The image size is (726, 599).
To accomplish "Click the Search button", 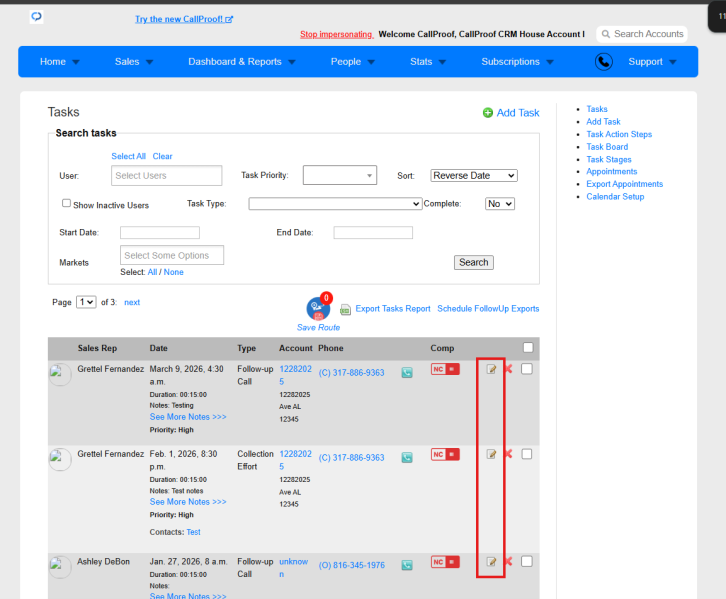I will (474, 262).
